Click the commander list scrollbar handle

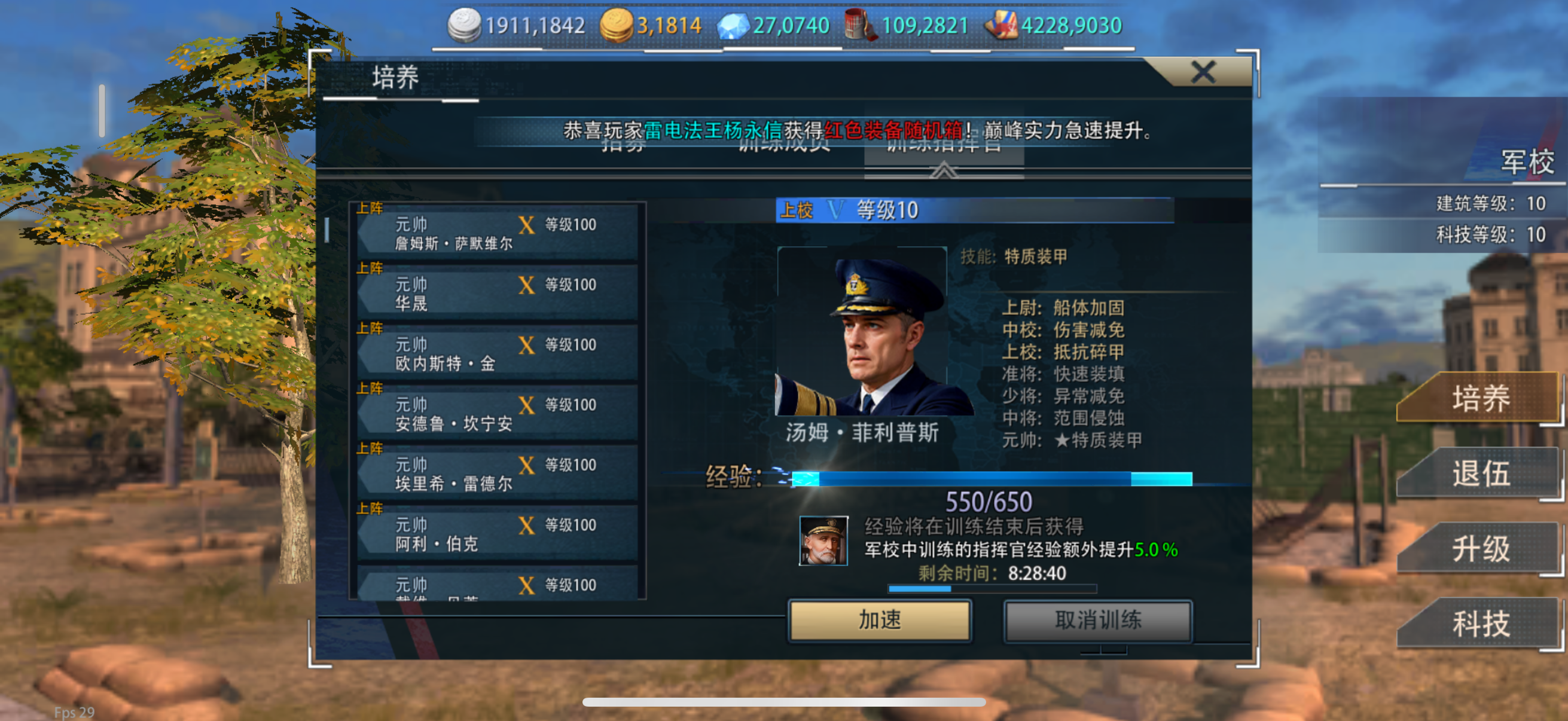(327, 230)
